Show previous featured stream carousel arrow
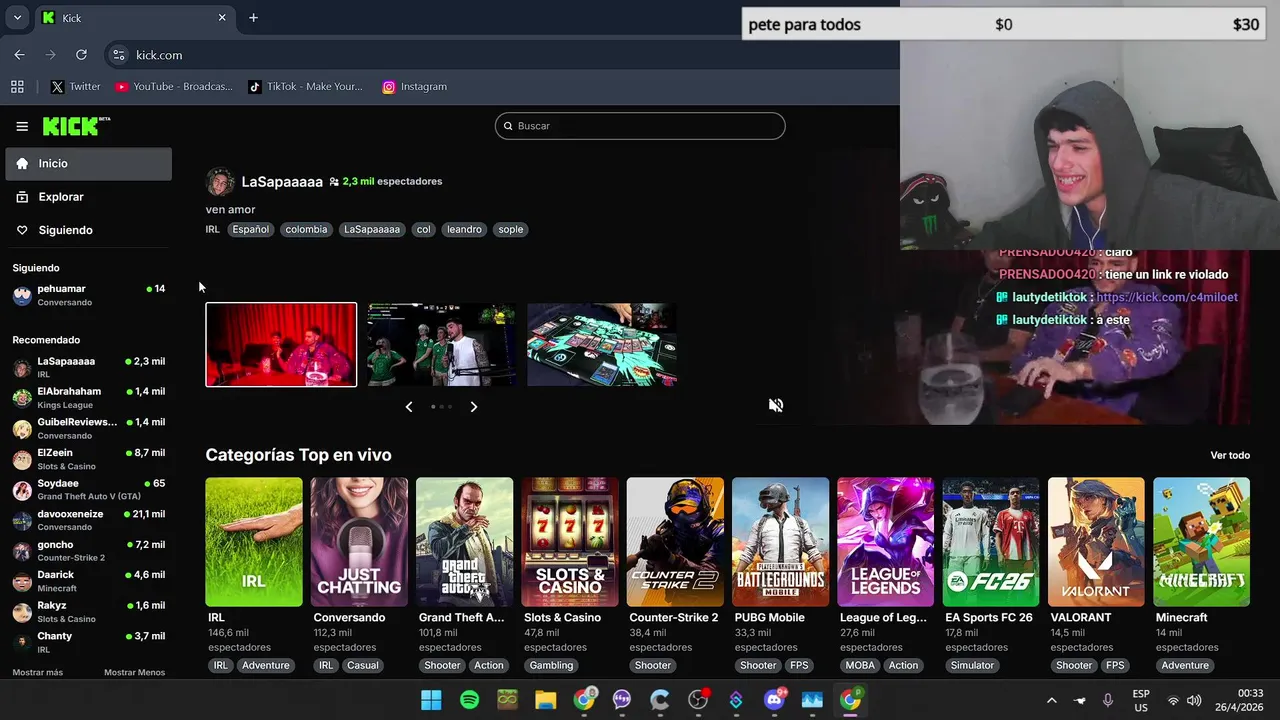 pyautogui.click(x=408, y=407)
